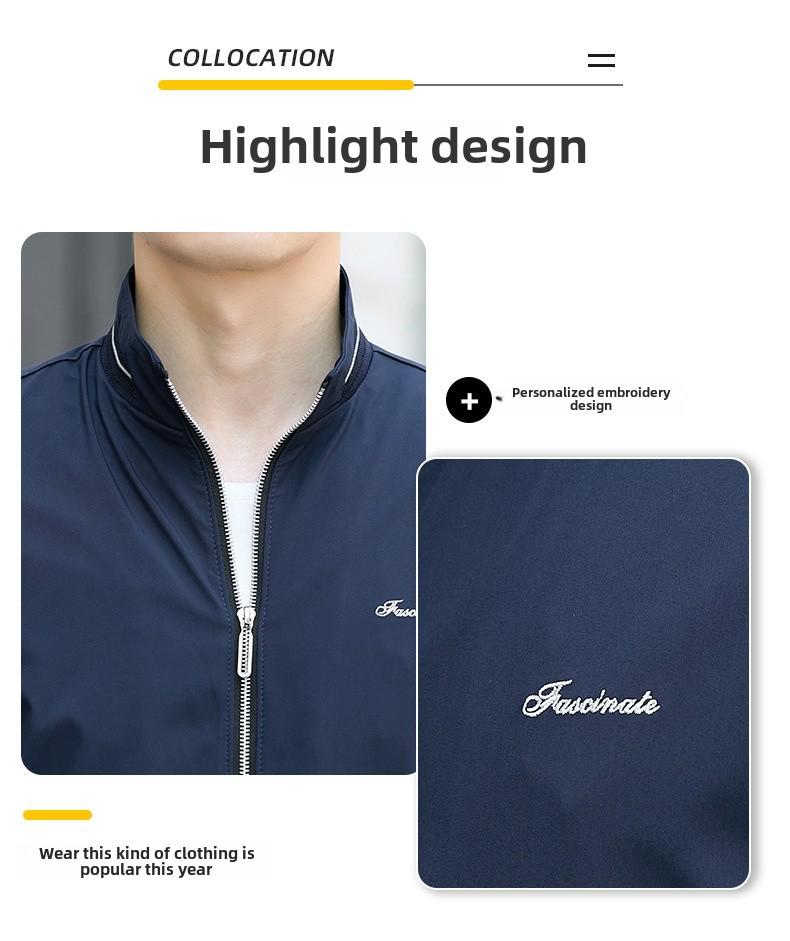Click the black plus circle icon
The height and width of the screenshot is (941, 790).
point(469,400)
